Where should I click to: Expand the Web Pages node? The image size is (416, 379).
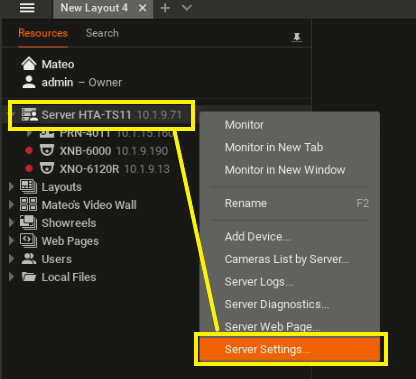click(11, 240)
